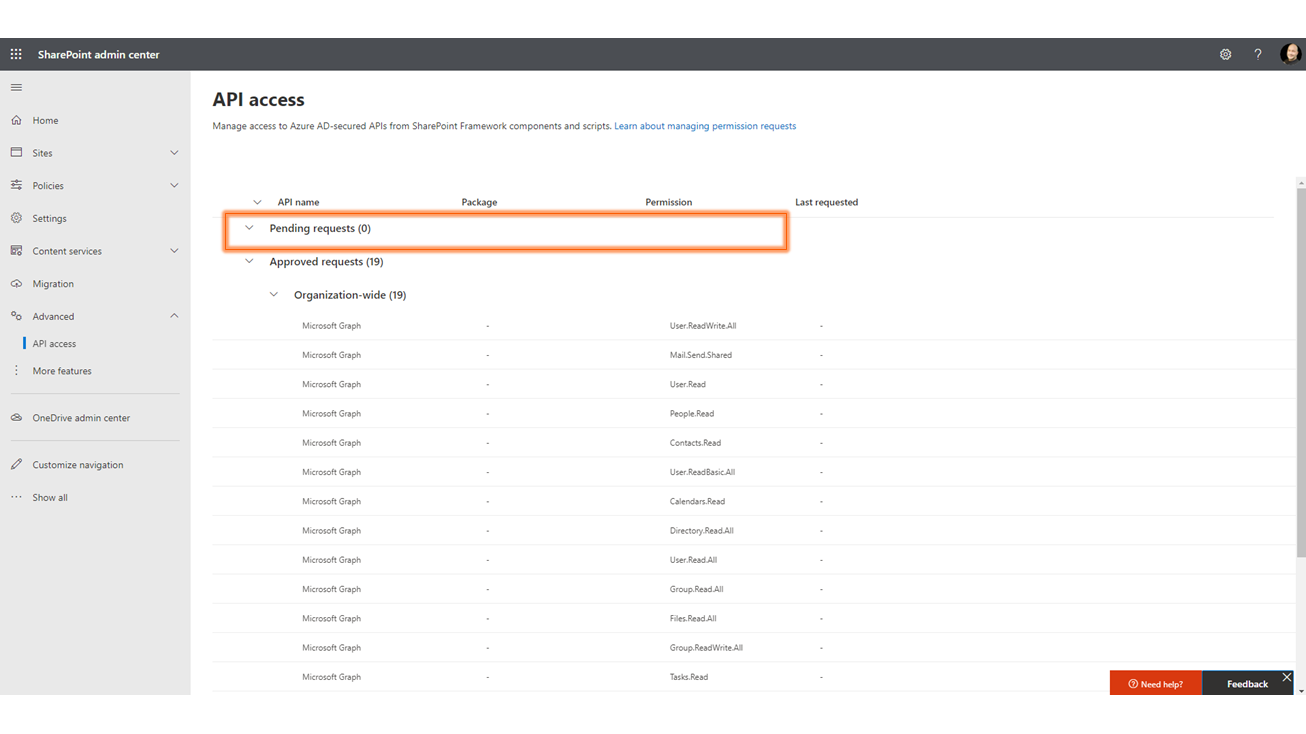Viewport: 1306px width, 734px height.
Task: Collapse the Organization-wide group
Action: pos(273,295)
